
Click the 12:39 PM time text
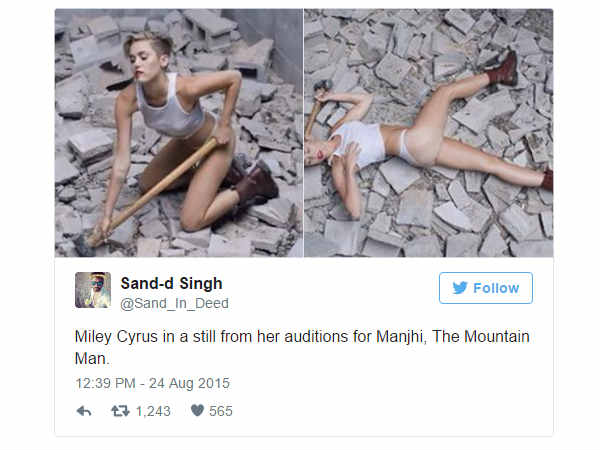[107, 383]
